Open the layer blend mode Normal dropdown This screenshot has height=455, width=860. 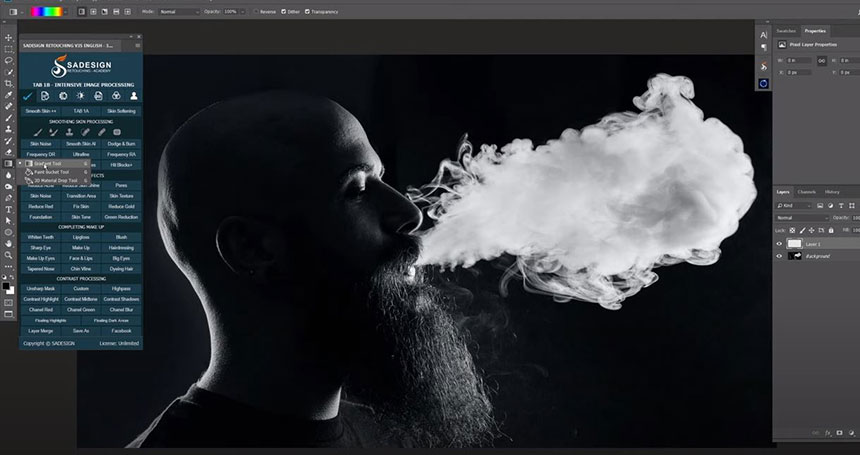802,218
